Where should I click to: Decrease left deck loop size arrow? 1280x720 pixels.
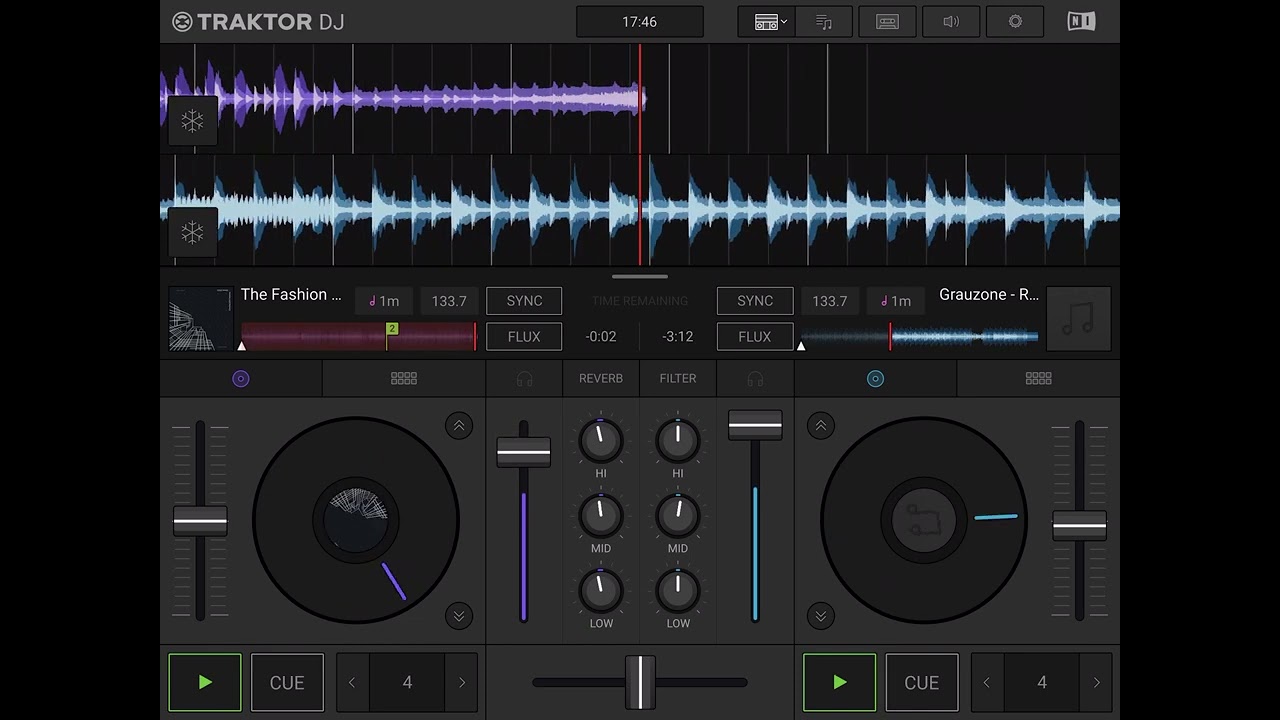click(x=351, y=683)
